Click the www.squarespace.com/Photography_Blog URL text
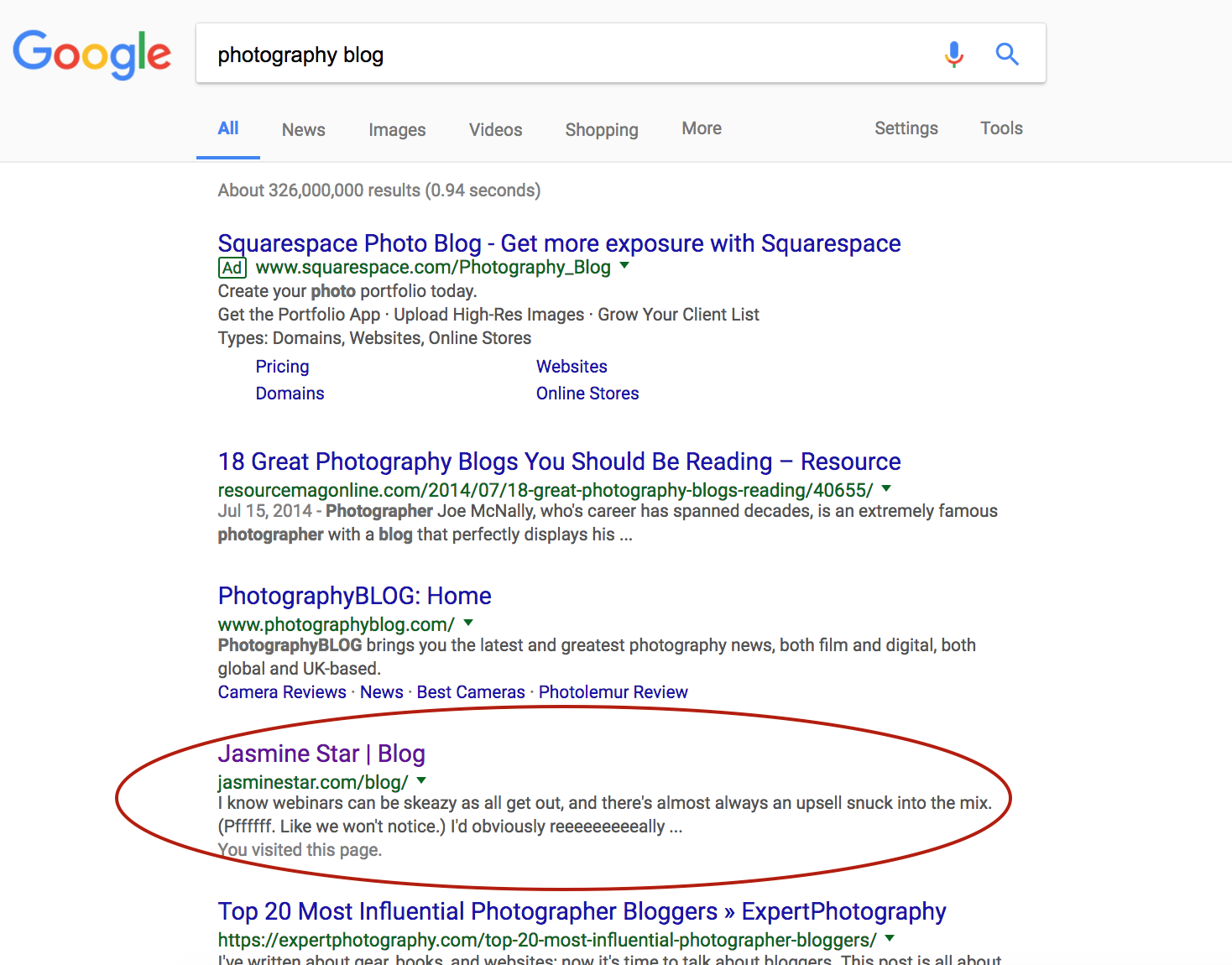Image resolution: width=1232 pixels, height=965 pixels. [x=433, y=268]
